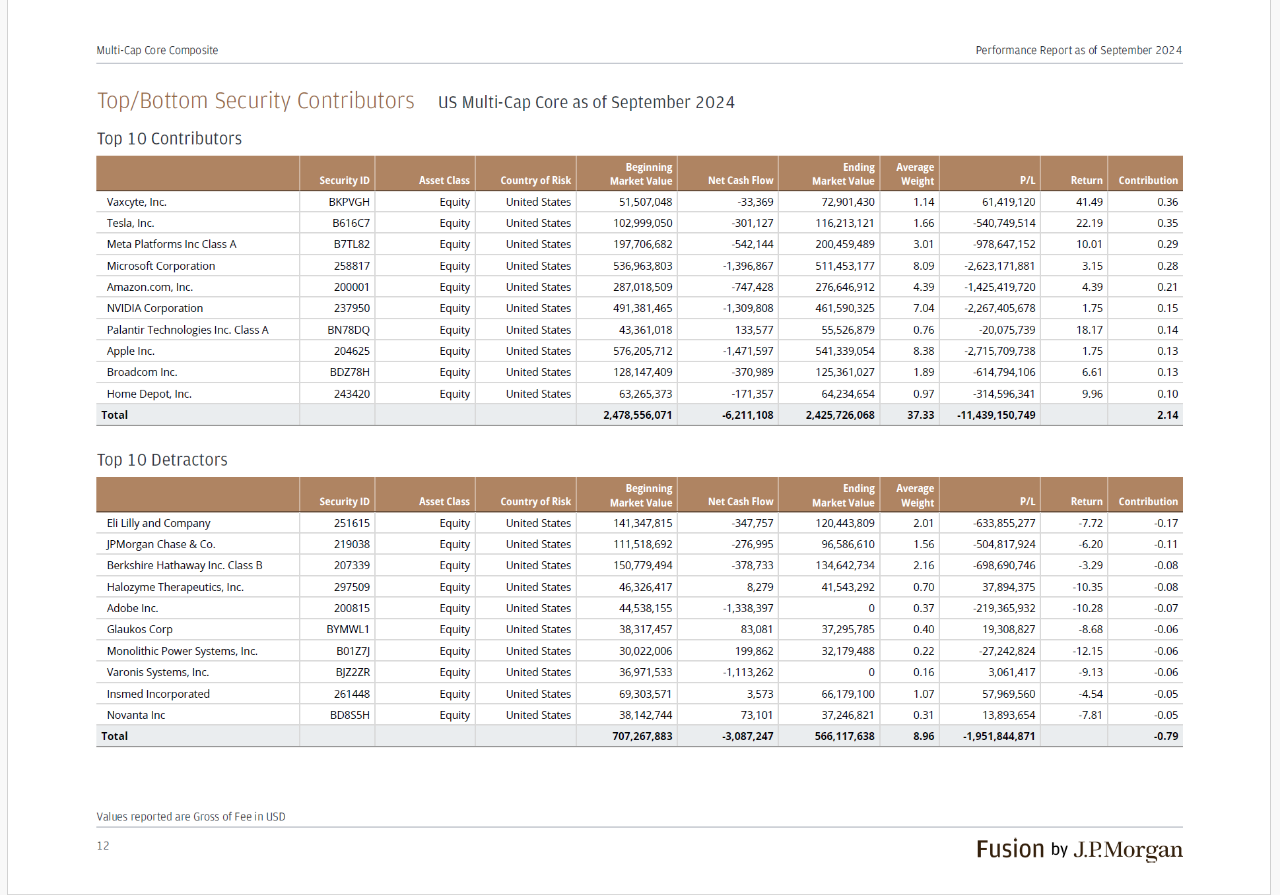Image resolution: width=1280 pixels, height=895 pixels.
Task: Click "Monolithic Power Systems, Inc."
Action: click(182, 651)
